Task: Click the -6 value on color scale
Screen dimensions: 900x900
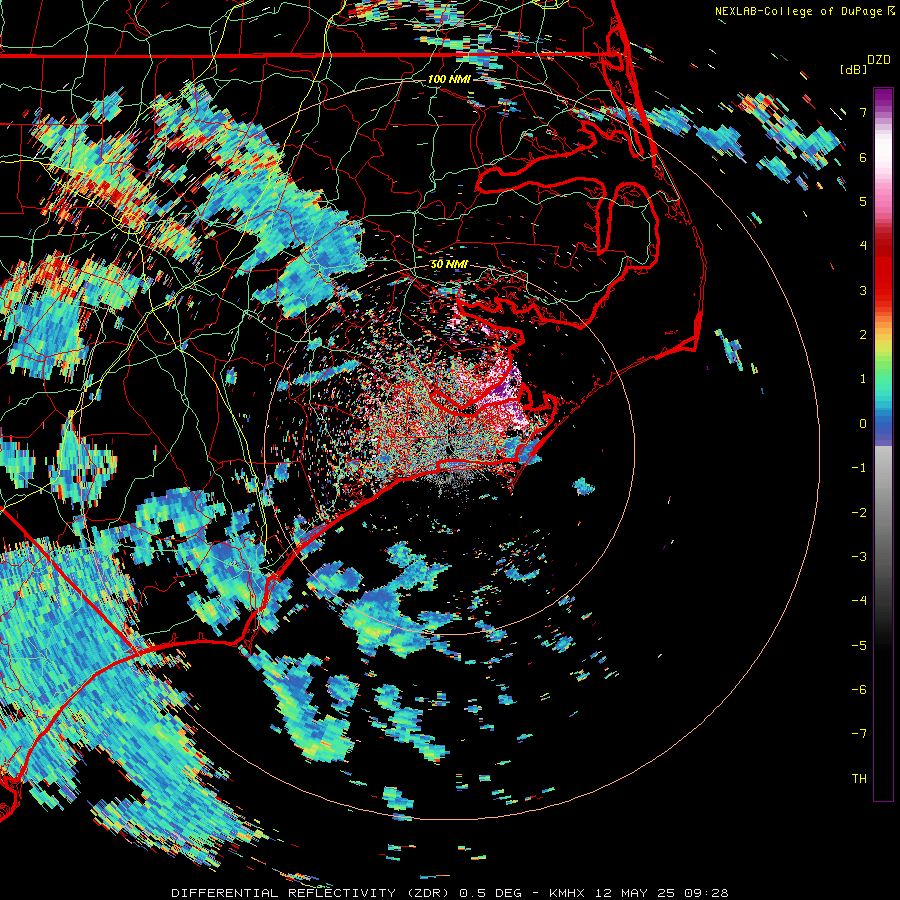Action: [x=859, y=689]
